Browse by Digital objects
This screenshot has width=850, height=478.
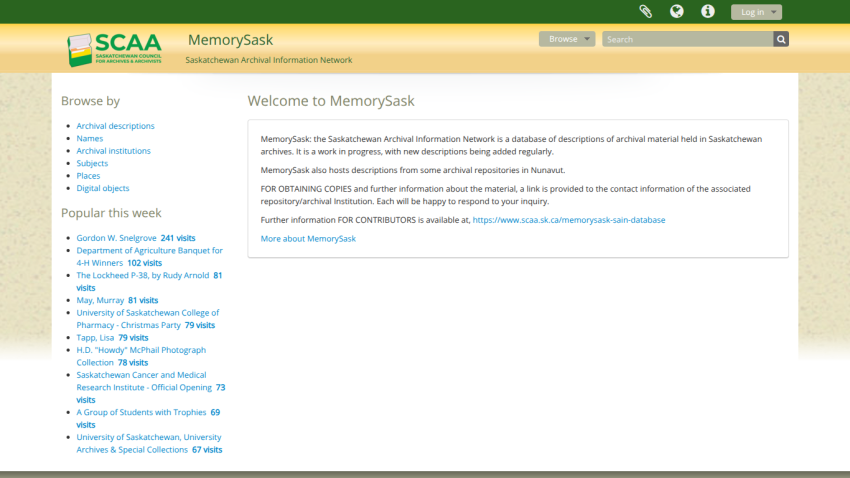coord(103,188)
